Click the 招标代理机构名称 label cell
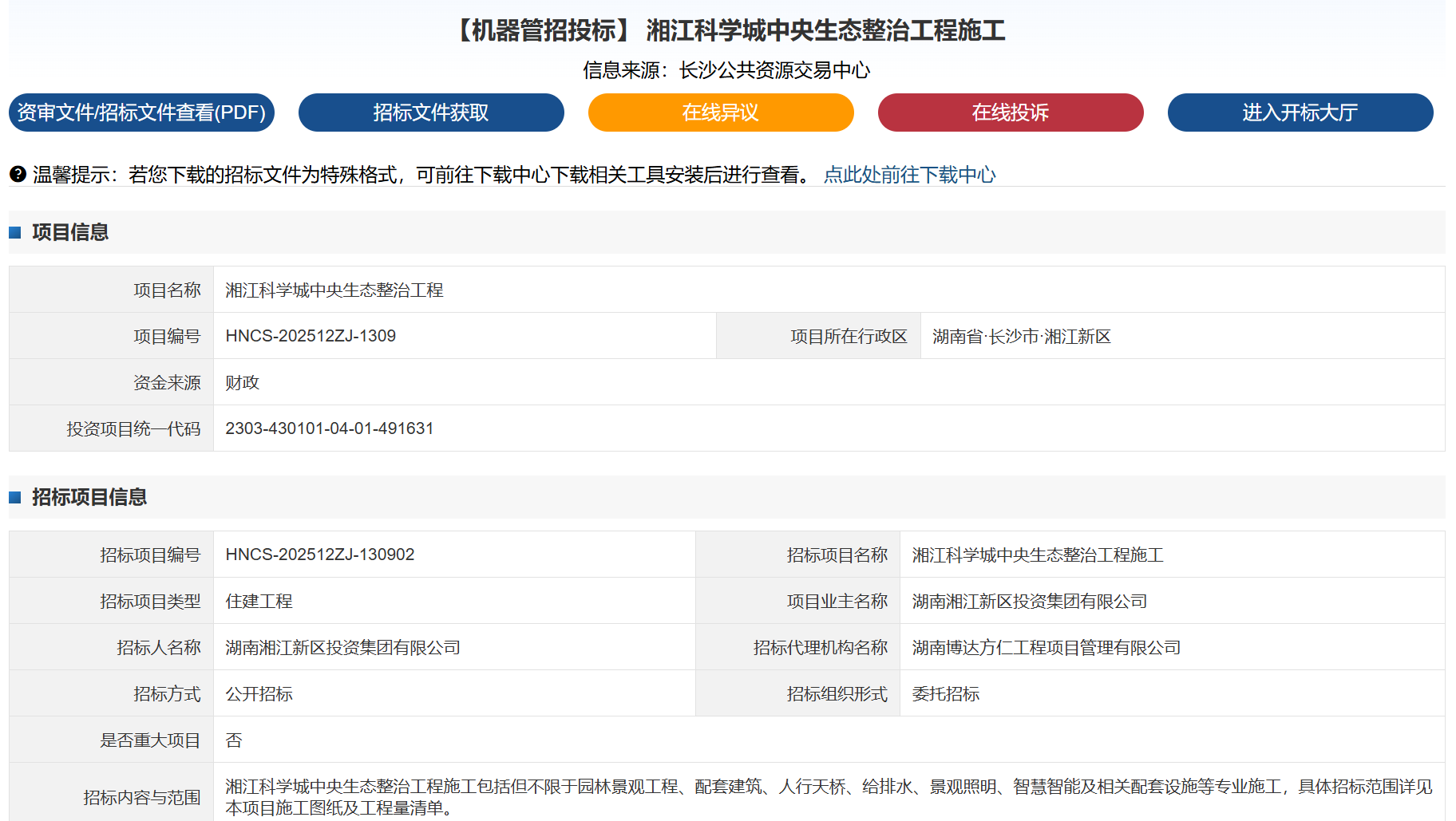The width and height of the screenshot is (1456, 821). pos(798,647)
